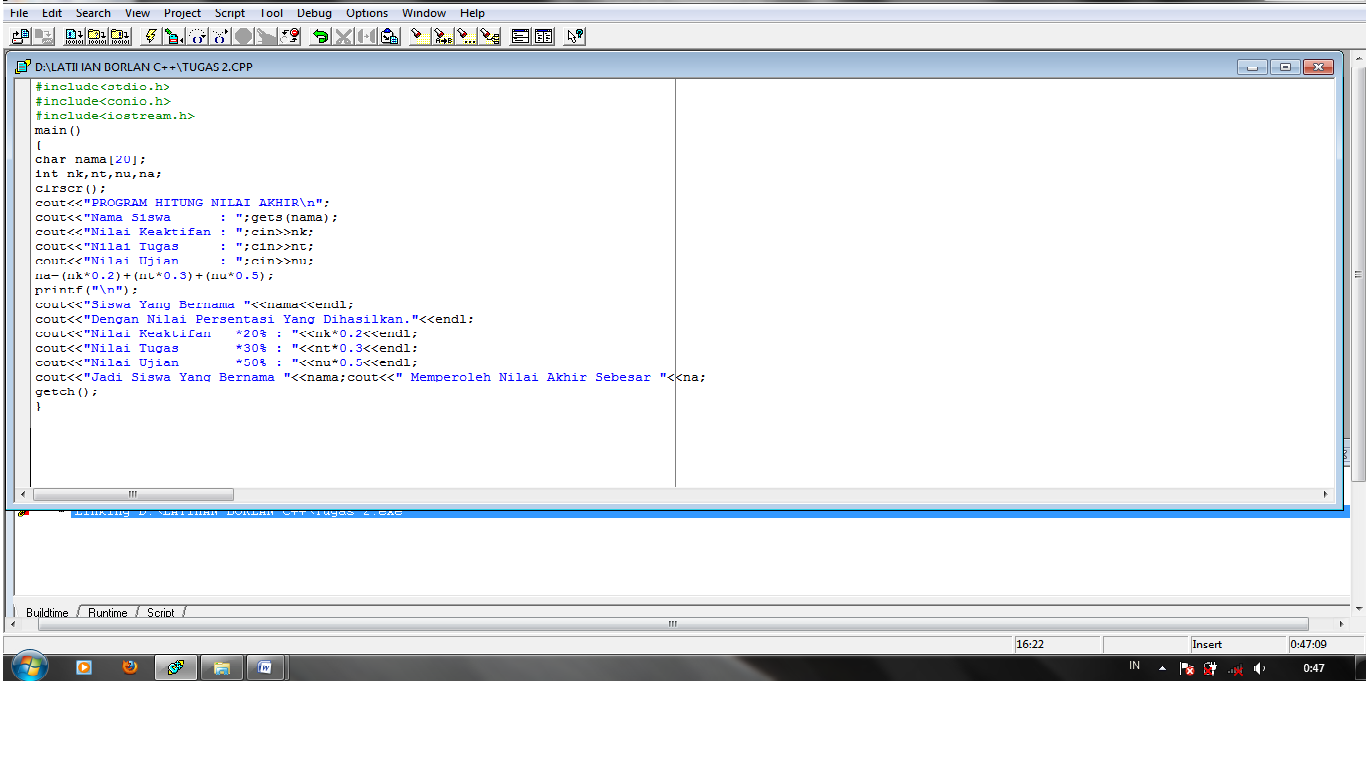Click the code line 'int nk,nt,nu,na;'
The height and width of the screenshot is (768, 1366).
[99, 173]
